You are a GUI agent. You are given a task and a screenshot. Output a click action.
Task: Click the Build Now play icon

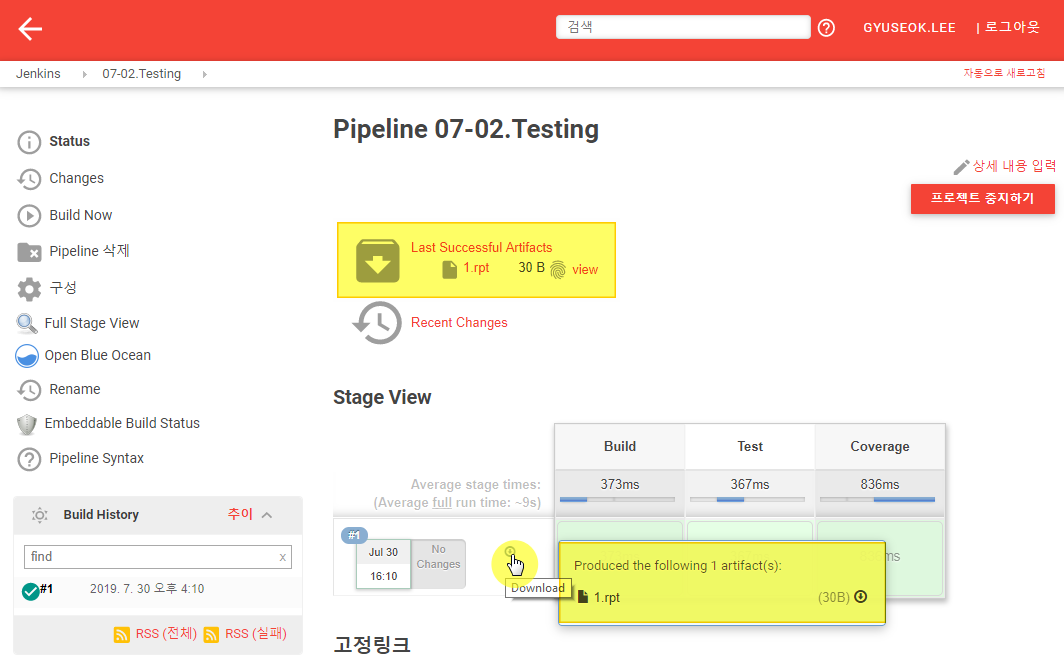[30, 215]
